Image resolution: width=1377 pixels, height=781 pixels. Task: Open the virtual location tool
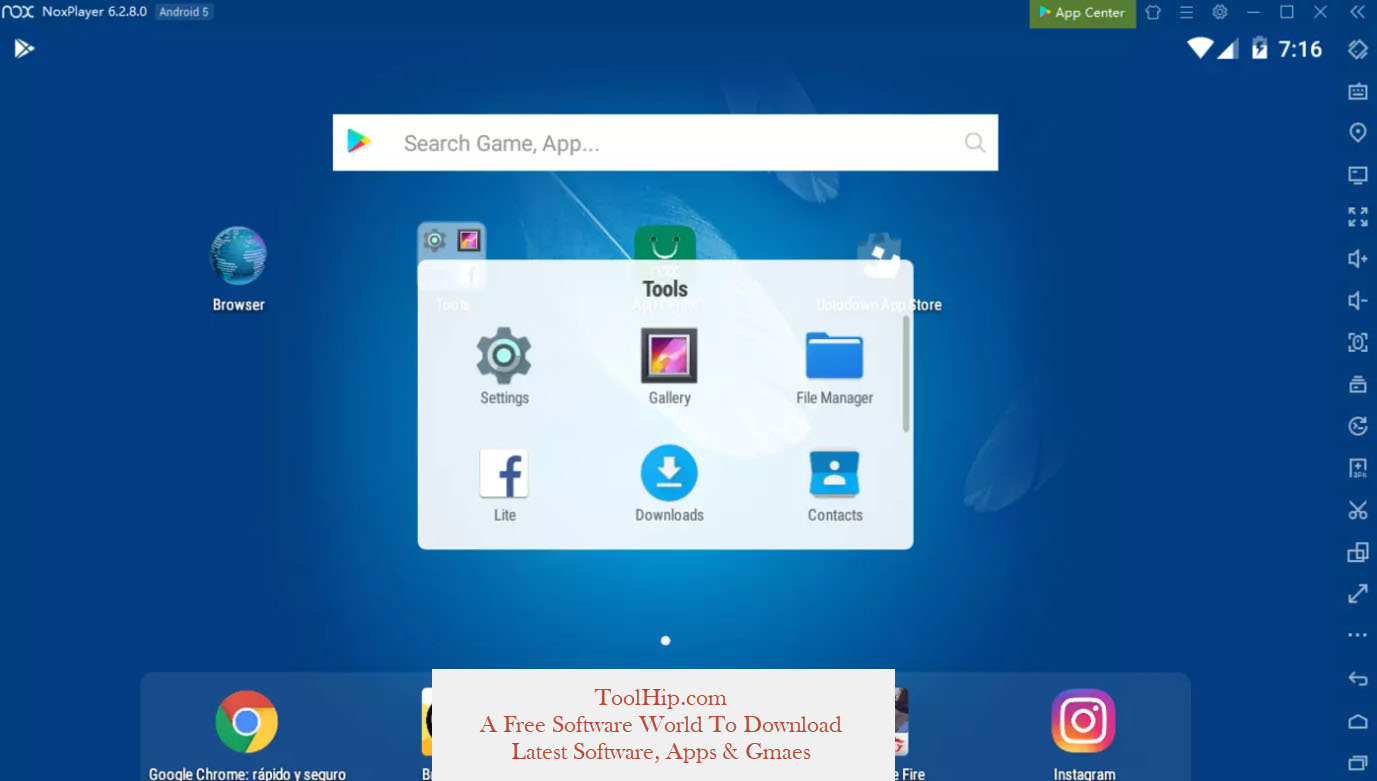pos(1357,133)
